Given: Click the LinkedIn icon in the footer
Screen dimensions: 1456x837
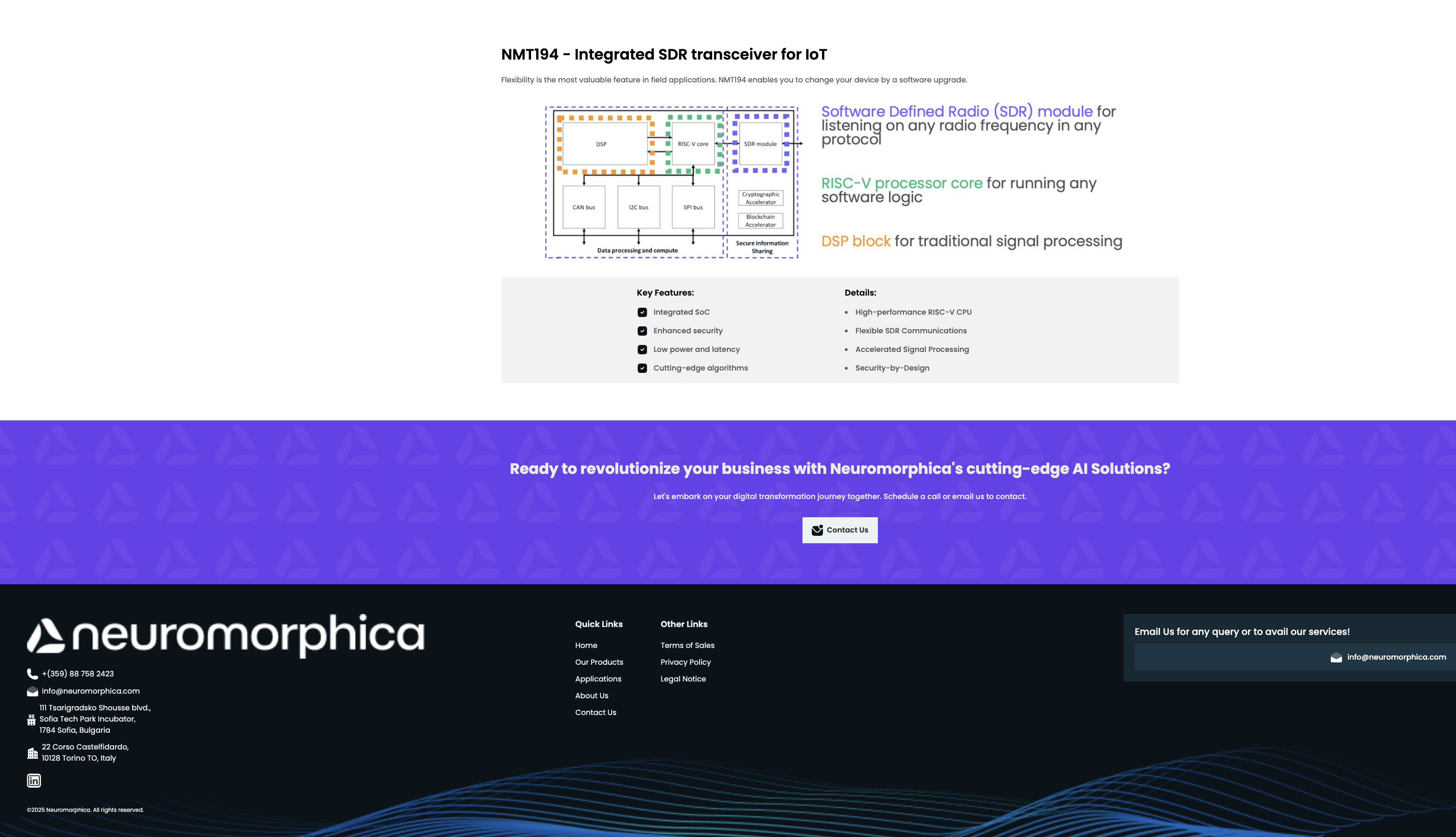Looking at the screenshot, I should coord(34,780).
